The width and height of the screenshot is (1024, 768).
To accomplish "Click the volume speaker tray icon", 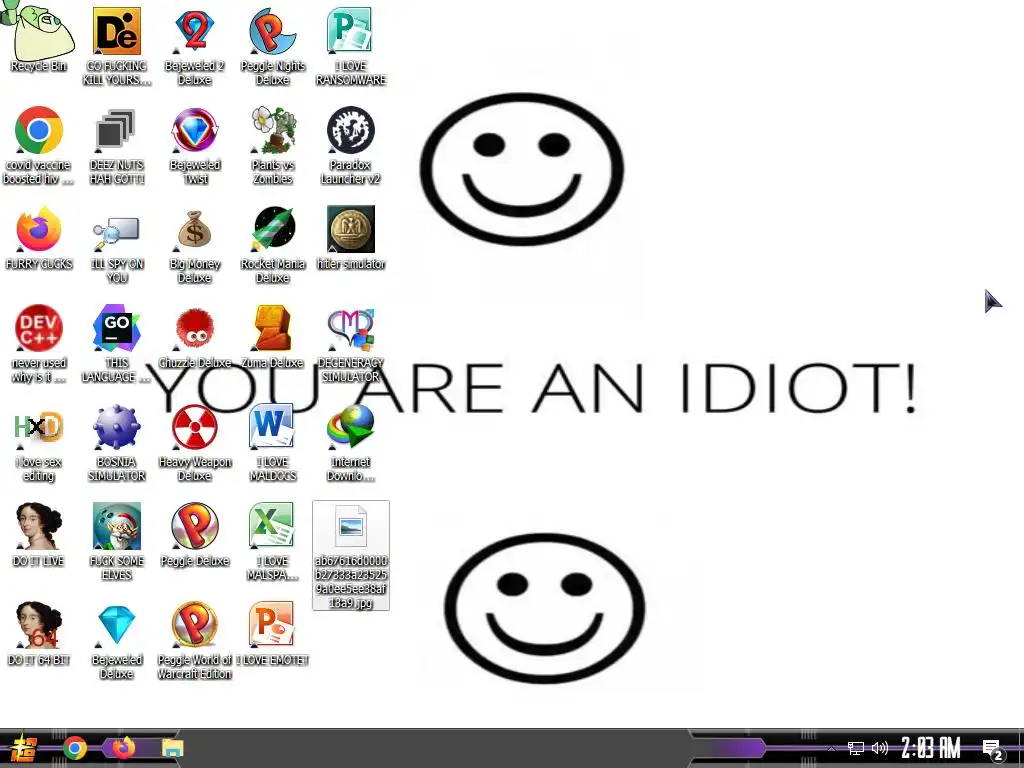I will pyautogui.click(x=880, y=748).
